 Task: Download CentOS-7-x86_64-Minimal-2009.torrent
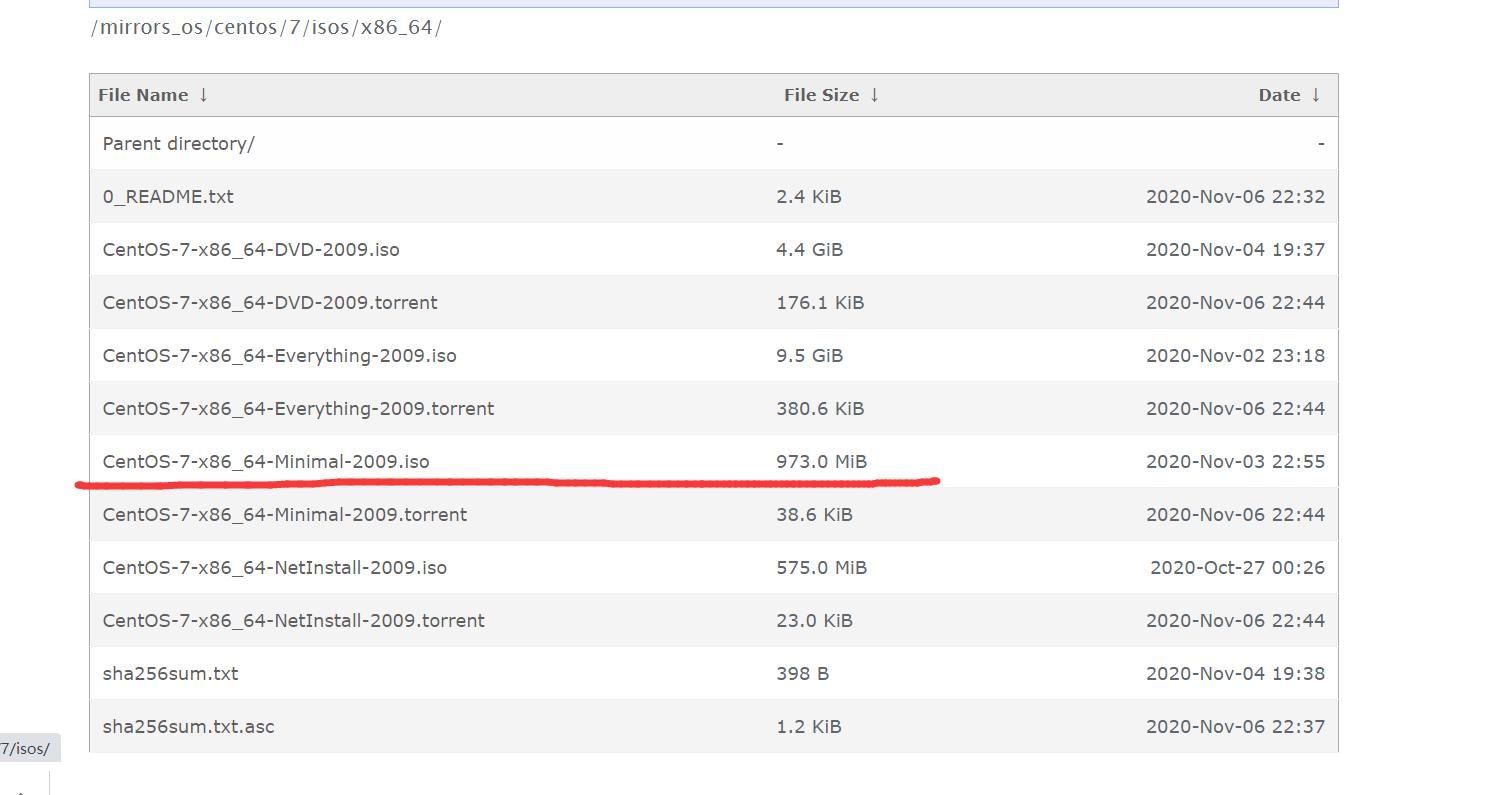click(x=285, y=515)
